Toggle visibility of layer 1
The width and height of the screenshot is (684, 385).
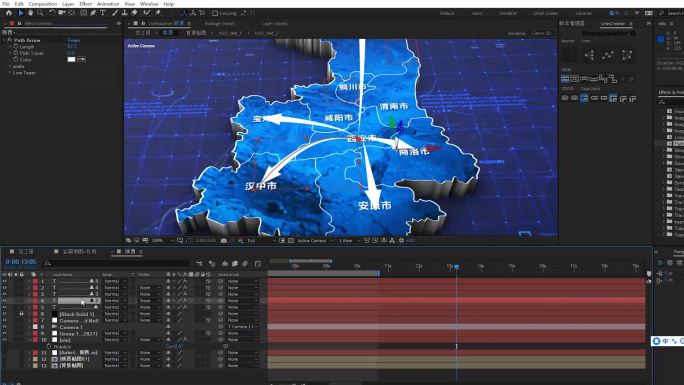(5, 281)
